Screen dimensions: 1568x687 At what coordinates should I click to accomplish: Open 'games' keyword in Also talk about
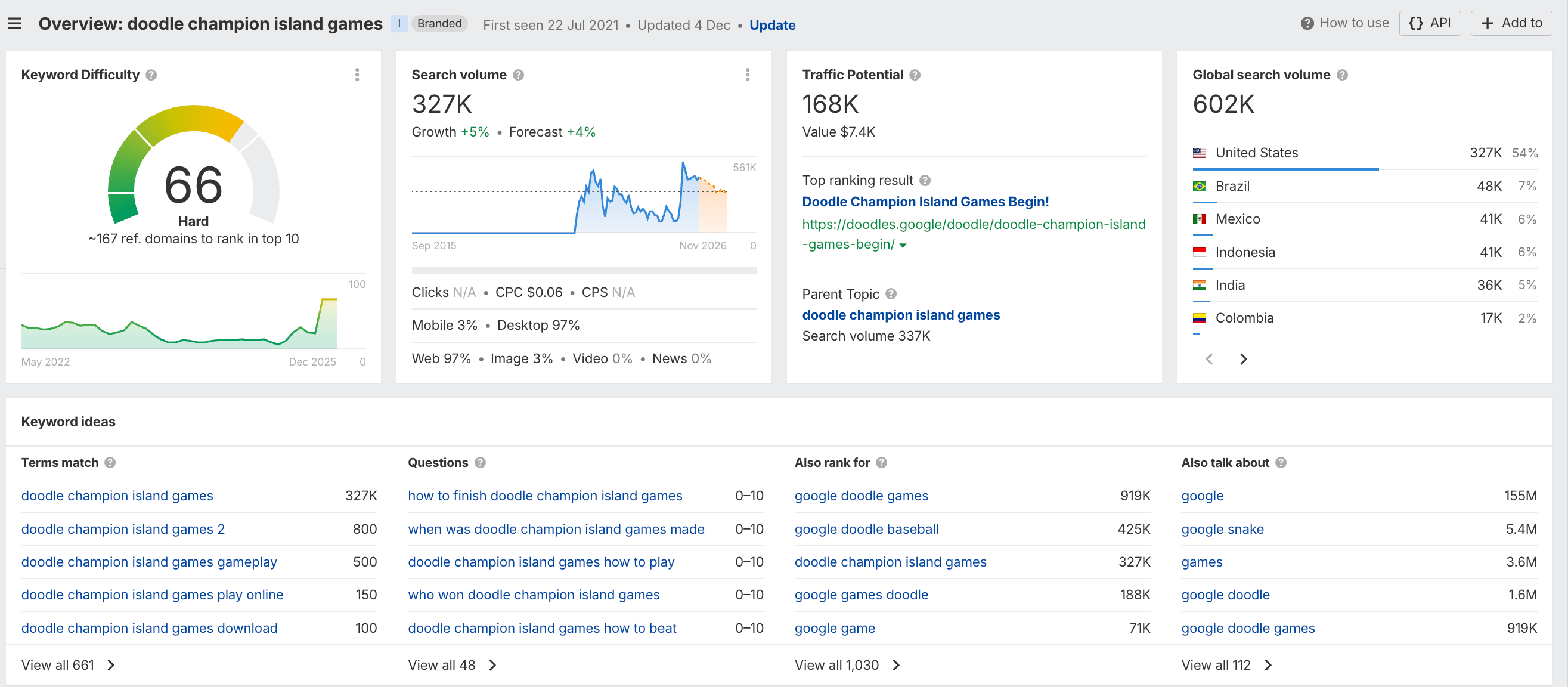pyautogui.click(x=1201, y=562)
